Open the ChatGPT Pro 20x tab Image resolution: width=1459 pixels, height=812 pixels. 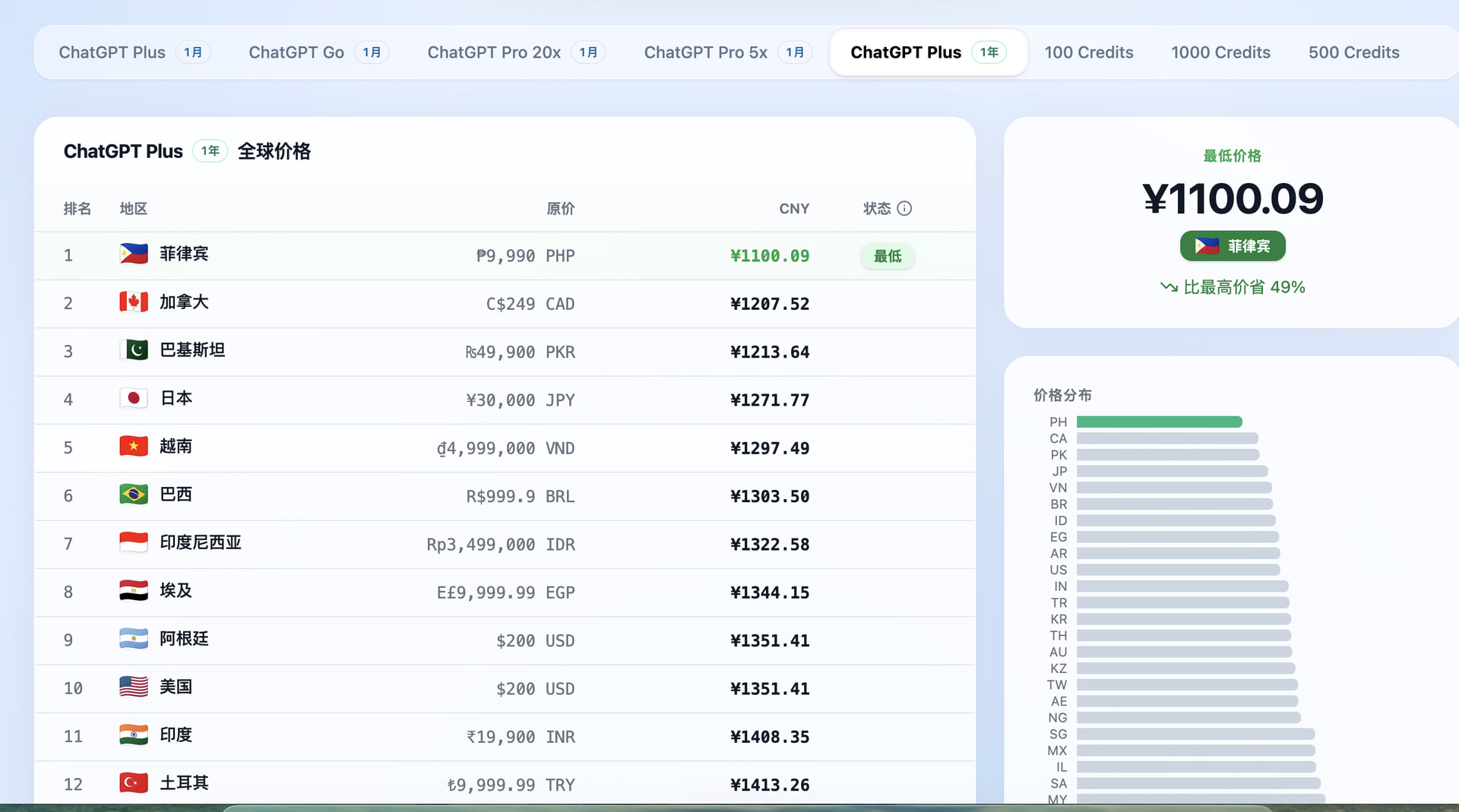[x=516, y=52]
